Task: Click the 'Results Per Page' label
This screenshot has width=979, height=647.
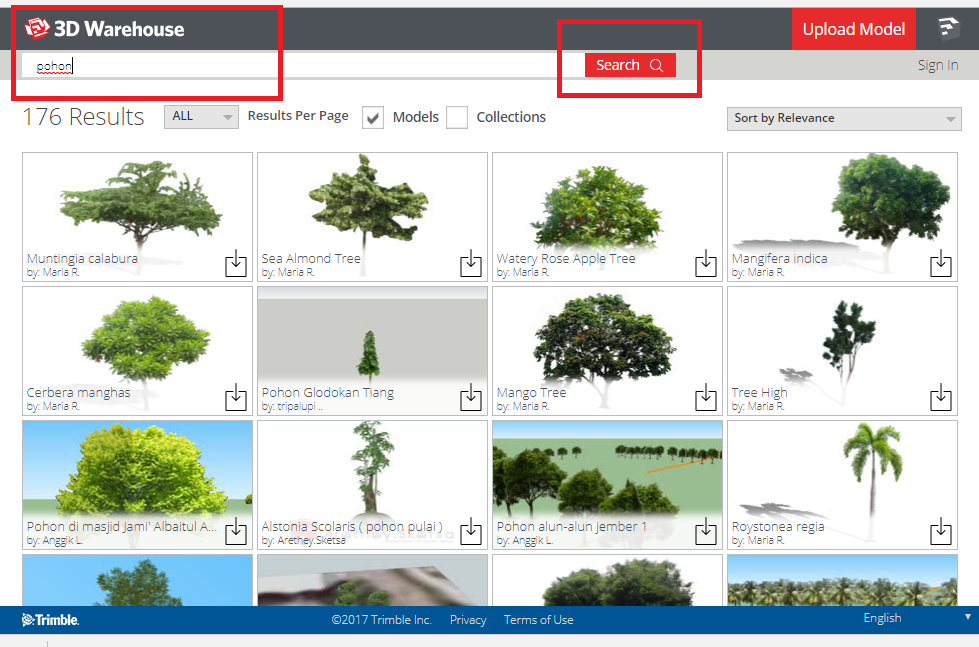Action: click(x=298, y=116)
